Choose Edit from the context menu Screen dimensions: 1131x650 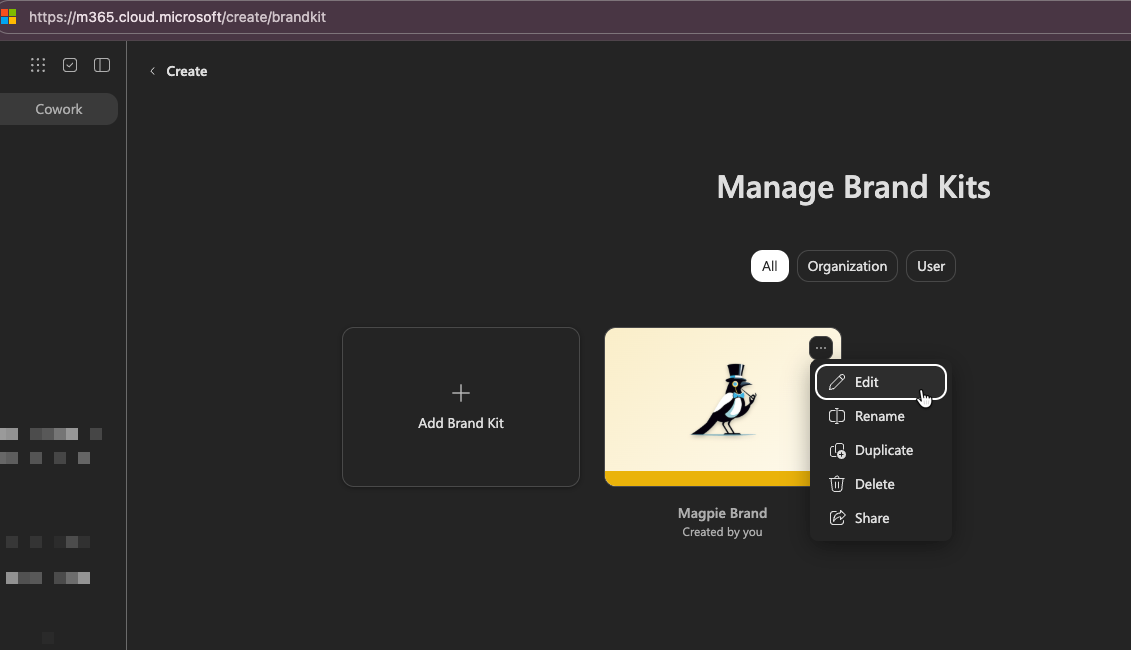tap(881, 382)
